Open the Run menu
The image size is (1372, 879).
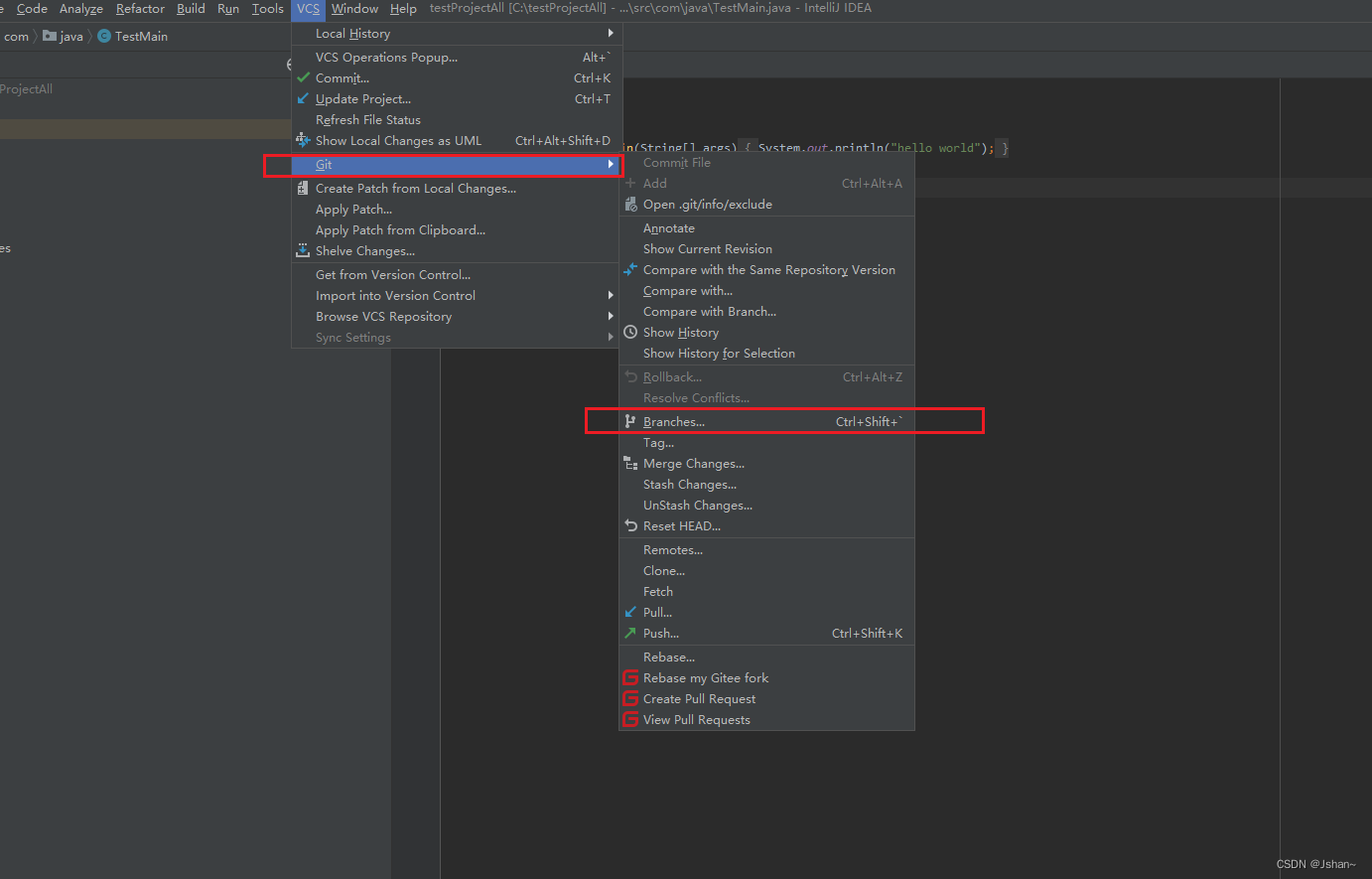(228, 9)
